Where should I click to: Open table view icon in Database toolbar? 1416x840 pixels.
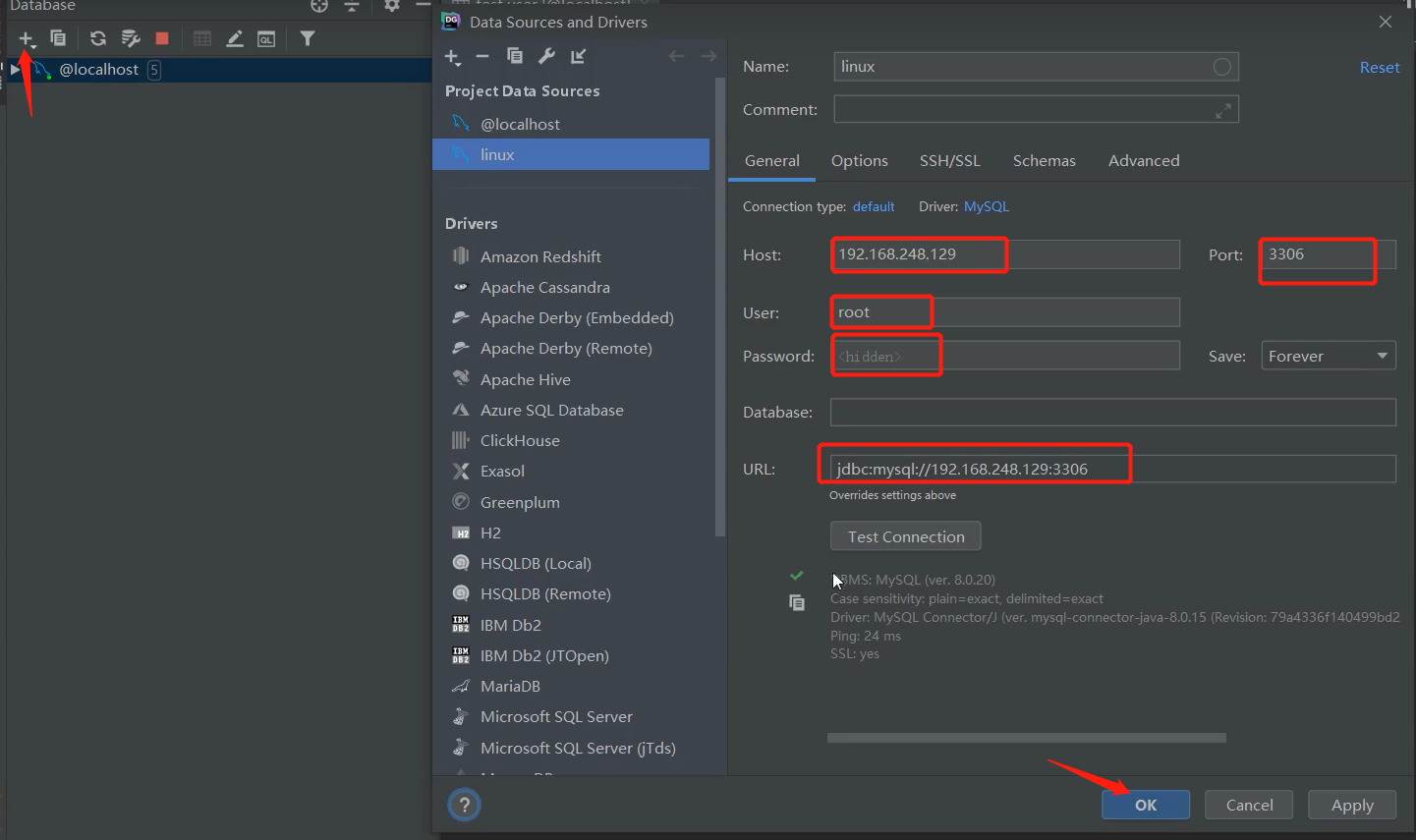pyautogui.click(x=202, y=38)
